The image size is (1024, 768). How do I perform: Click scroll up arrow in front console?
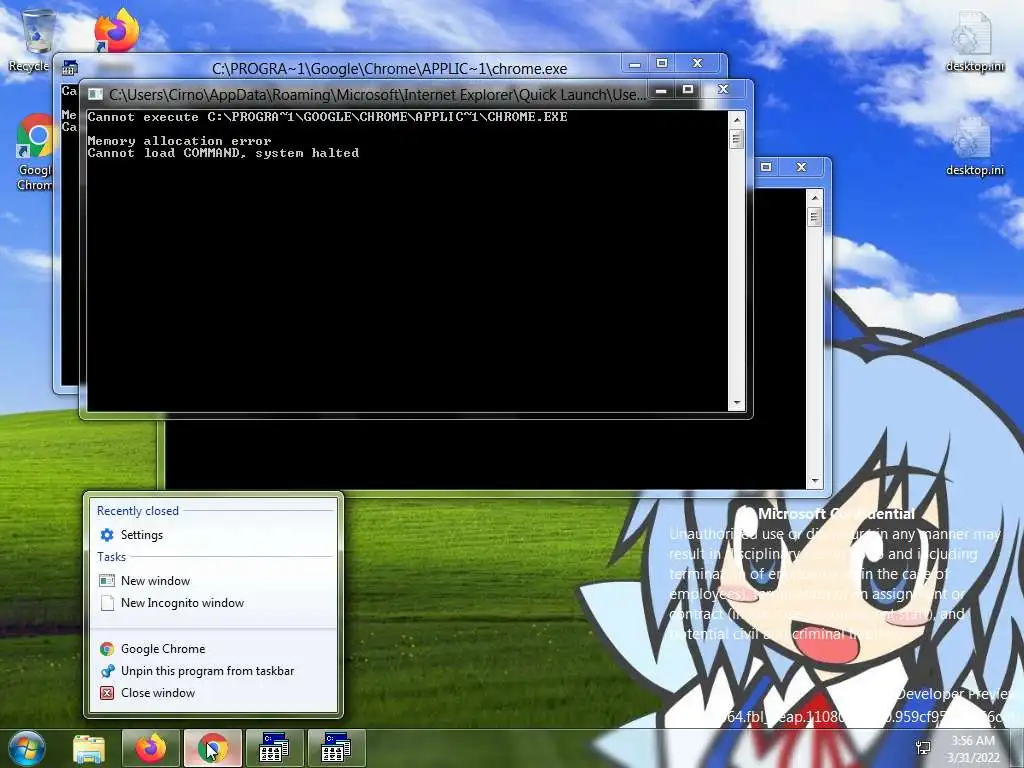(x=737, y=120)
